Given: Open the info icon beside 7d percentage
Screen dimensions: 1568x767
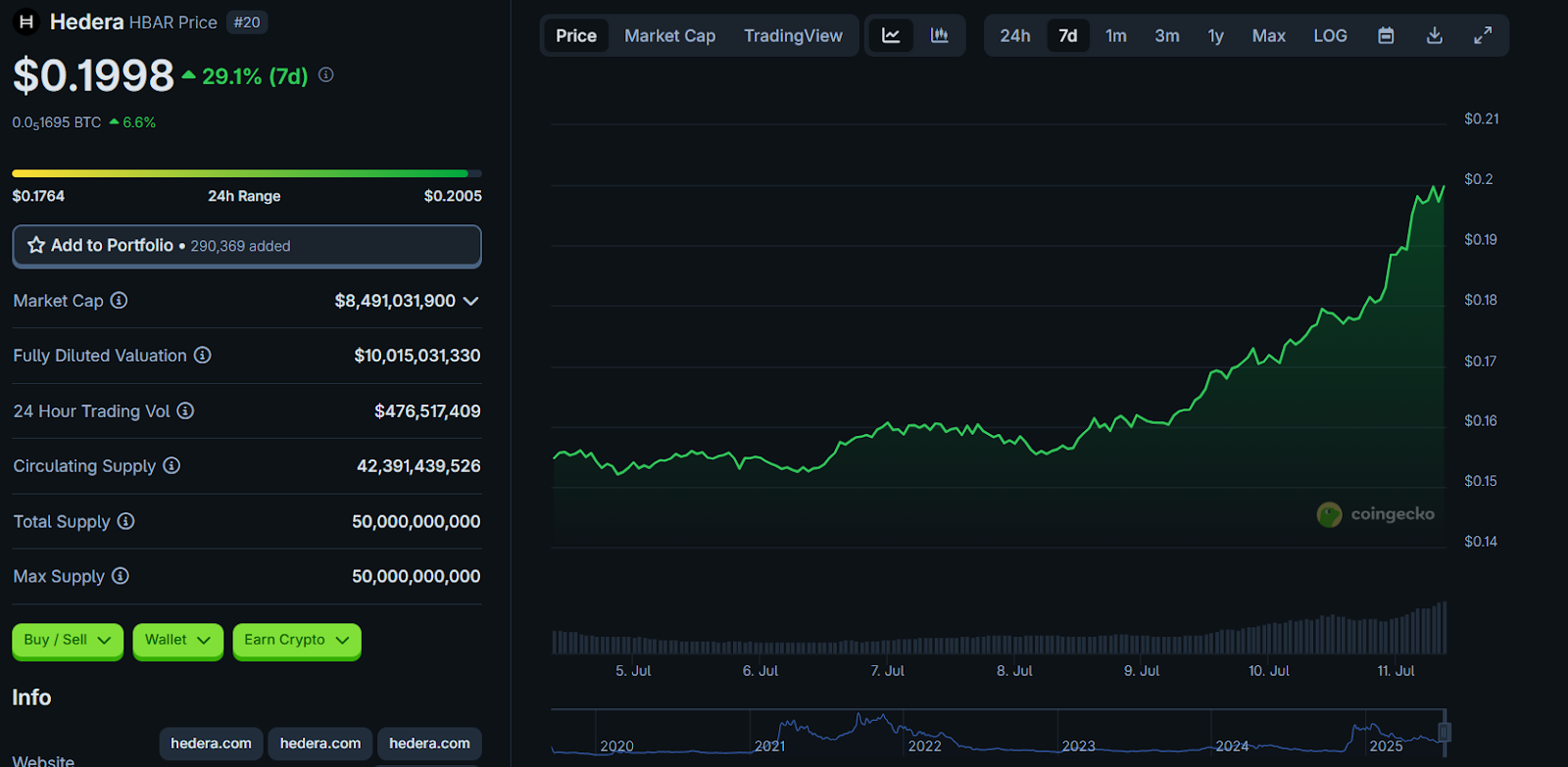Looking at the screenshot, I should 326,74.
